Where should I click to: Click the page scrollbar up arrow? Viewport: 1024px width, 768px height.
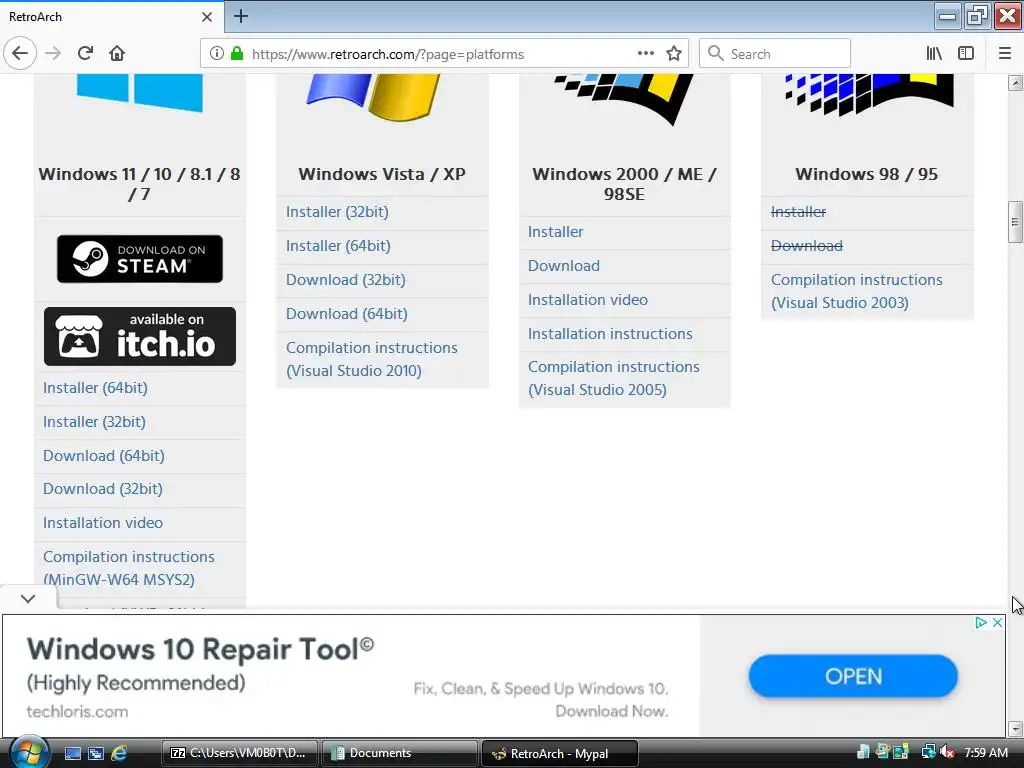pyautogui.click(x=1016, y=83)
